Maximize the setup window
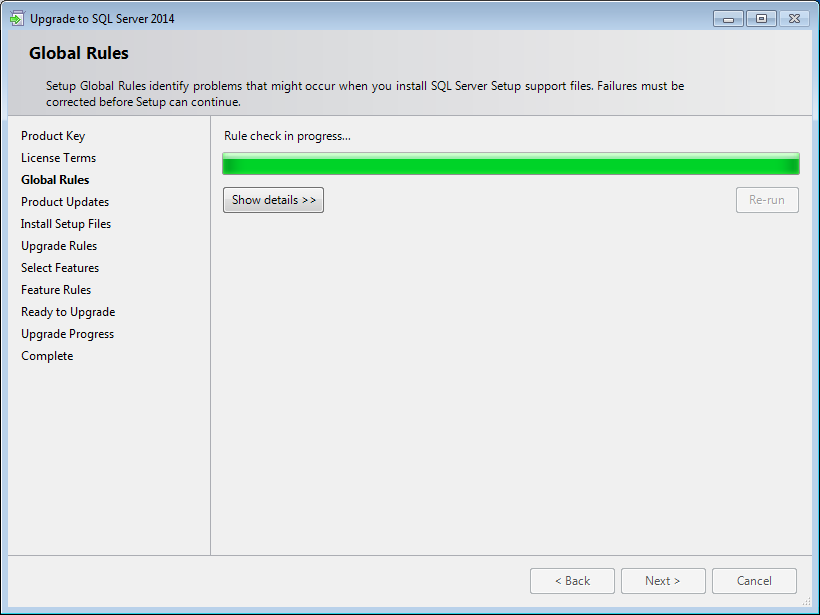This screenshot has height=615, width=820. [x=760, y=18]
